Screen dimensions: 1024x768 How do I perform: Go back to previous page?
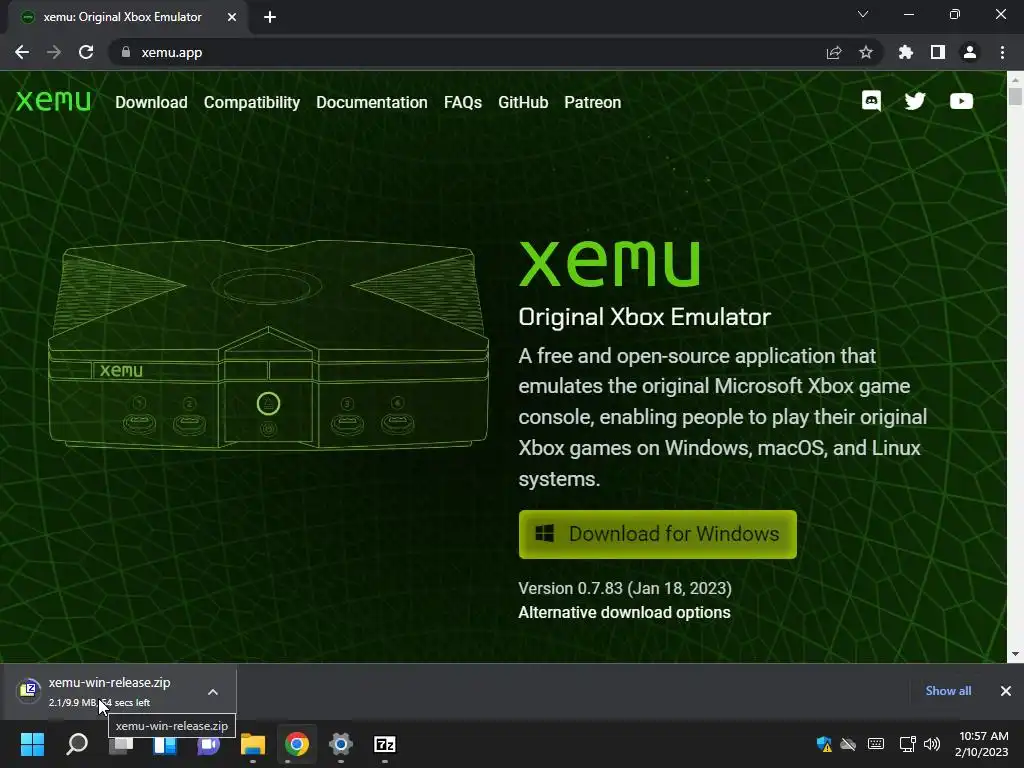click(x=22, y=52)
